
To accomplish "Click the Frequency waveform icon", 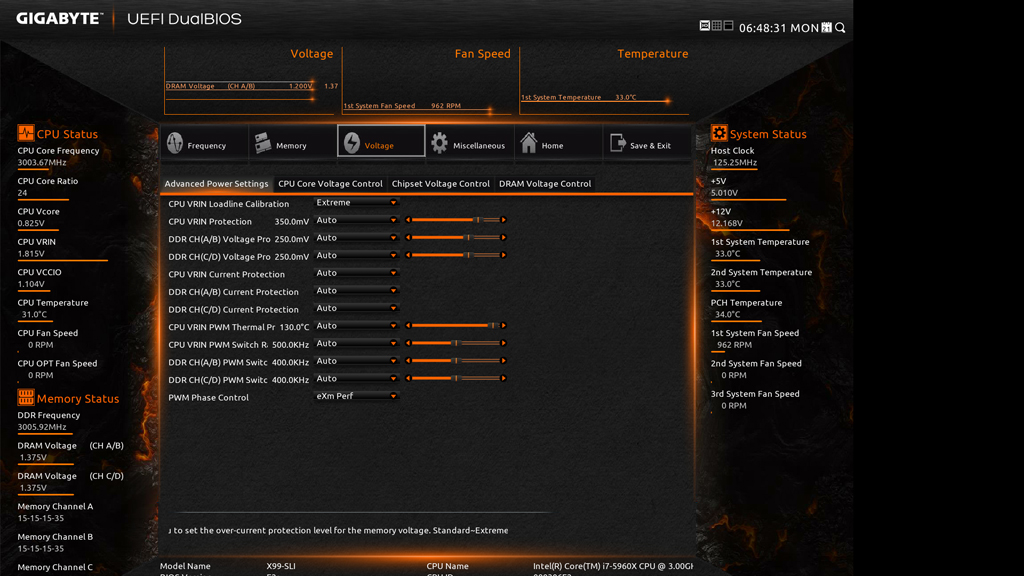I will pyautogui.click(x=175, y=144).
